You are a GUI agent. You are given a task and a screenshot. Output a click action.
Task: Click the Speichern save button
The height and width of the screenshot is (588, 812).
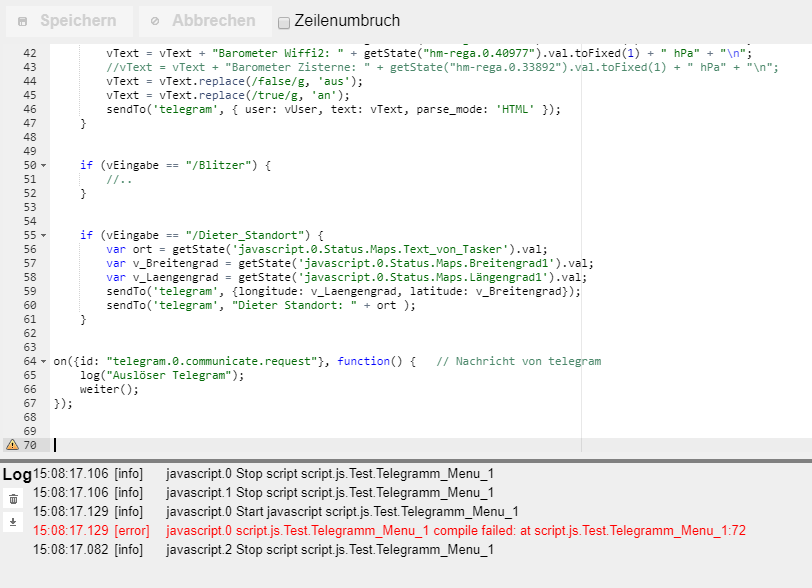coord(69,21)
